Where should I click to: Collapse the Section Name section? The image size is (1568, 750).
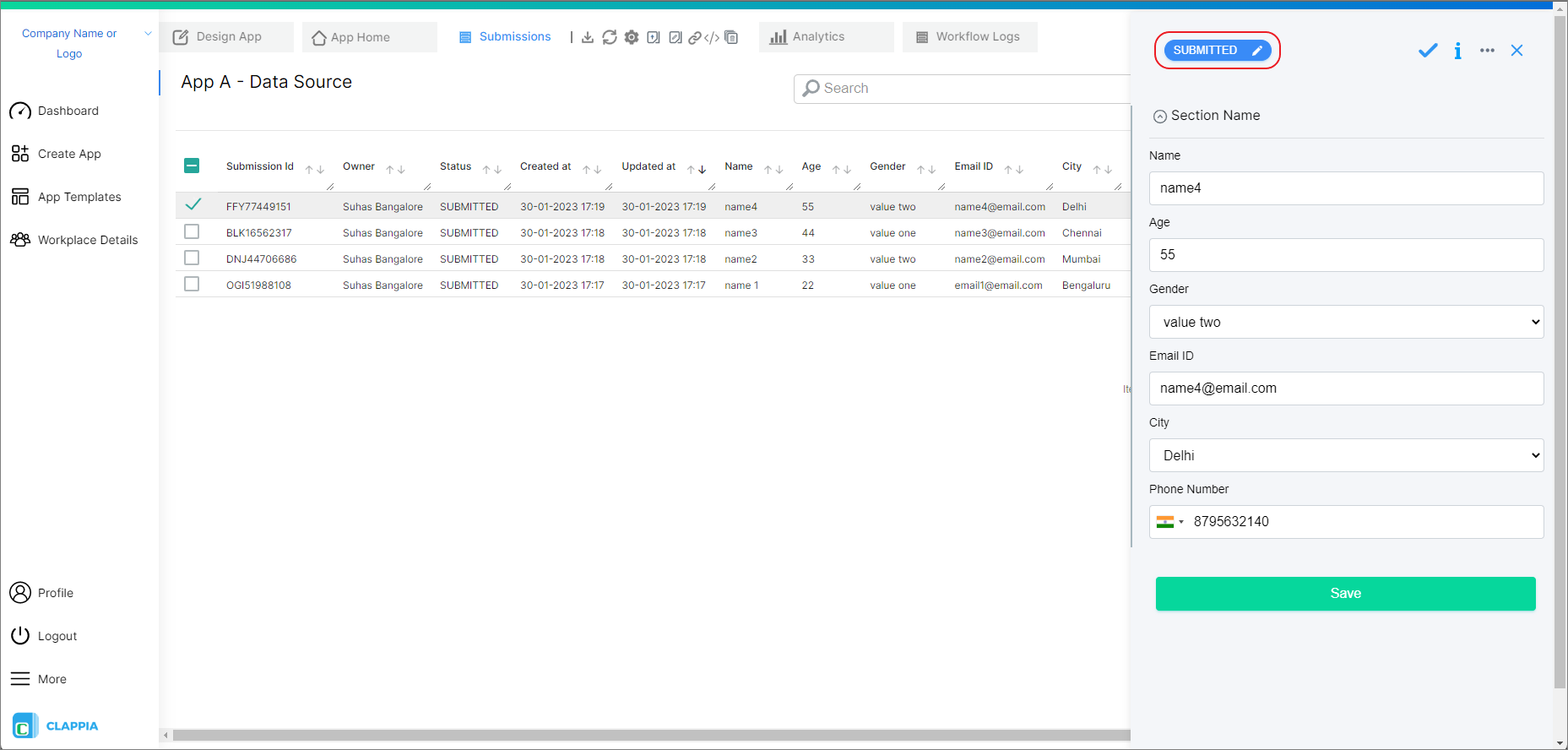click(x=1160, y=117)
